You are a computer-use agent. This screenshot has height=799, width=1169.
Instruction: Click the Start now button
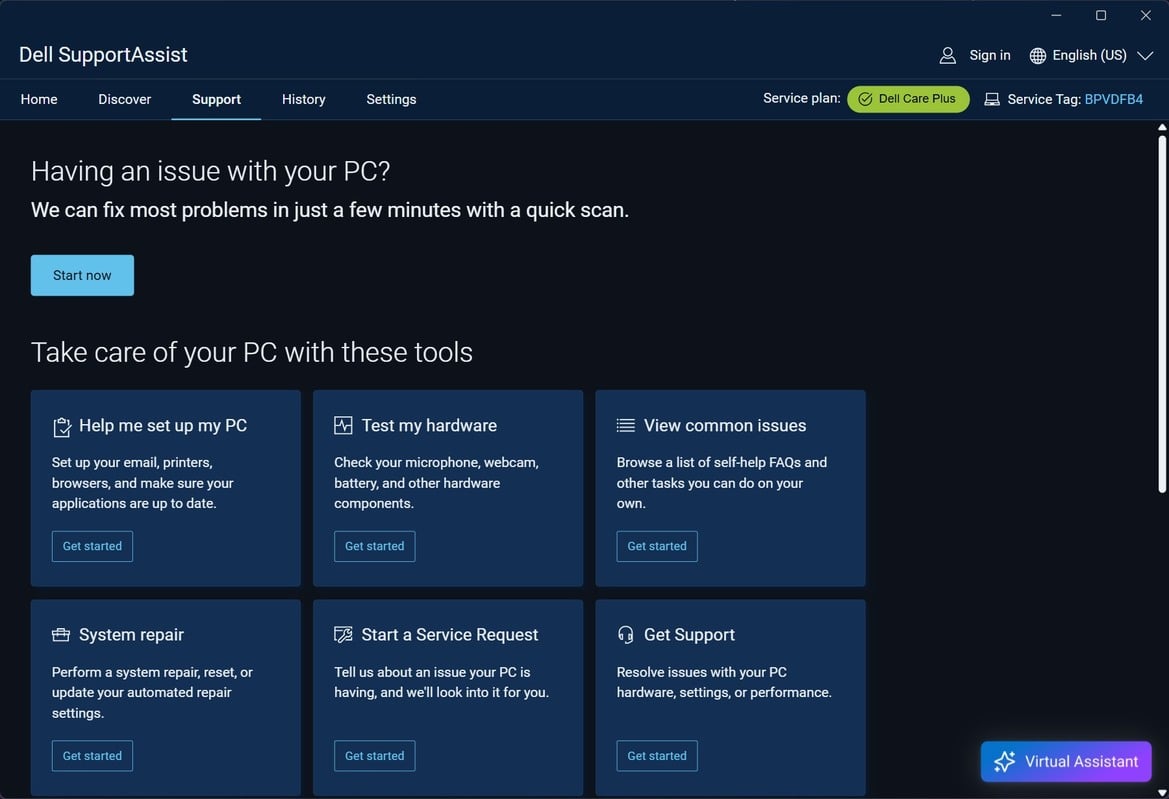pyautogui.click(x=82, y=275)
